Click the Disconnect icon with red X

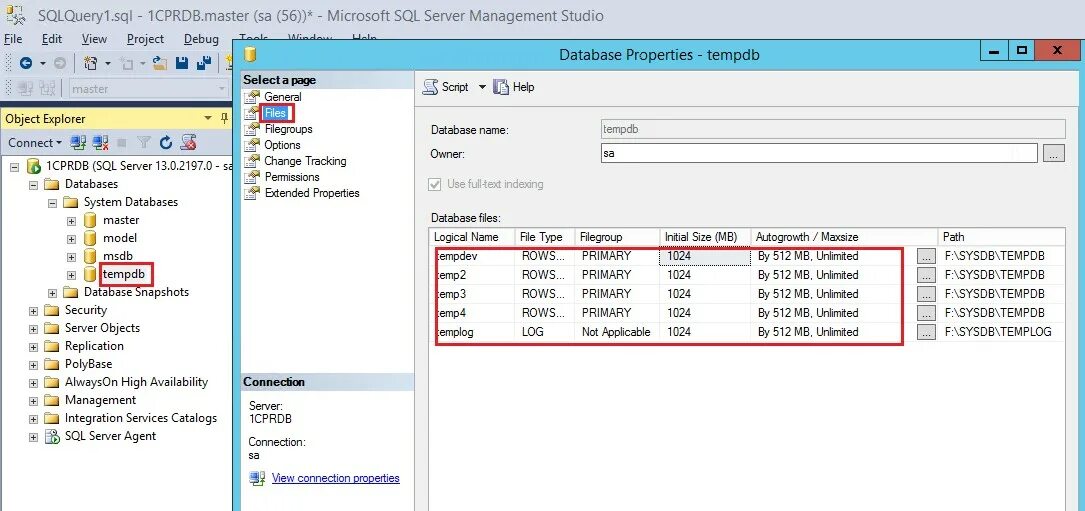100,143
